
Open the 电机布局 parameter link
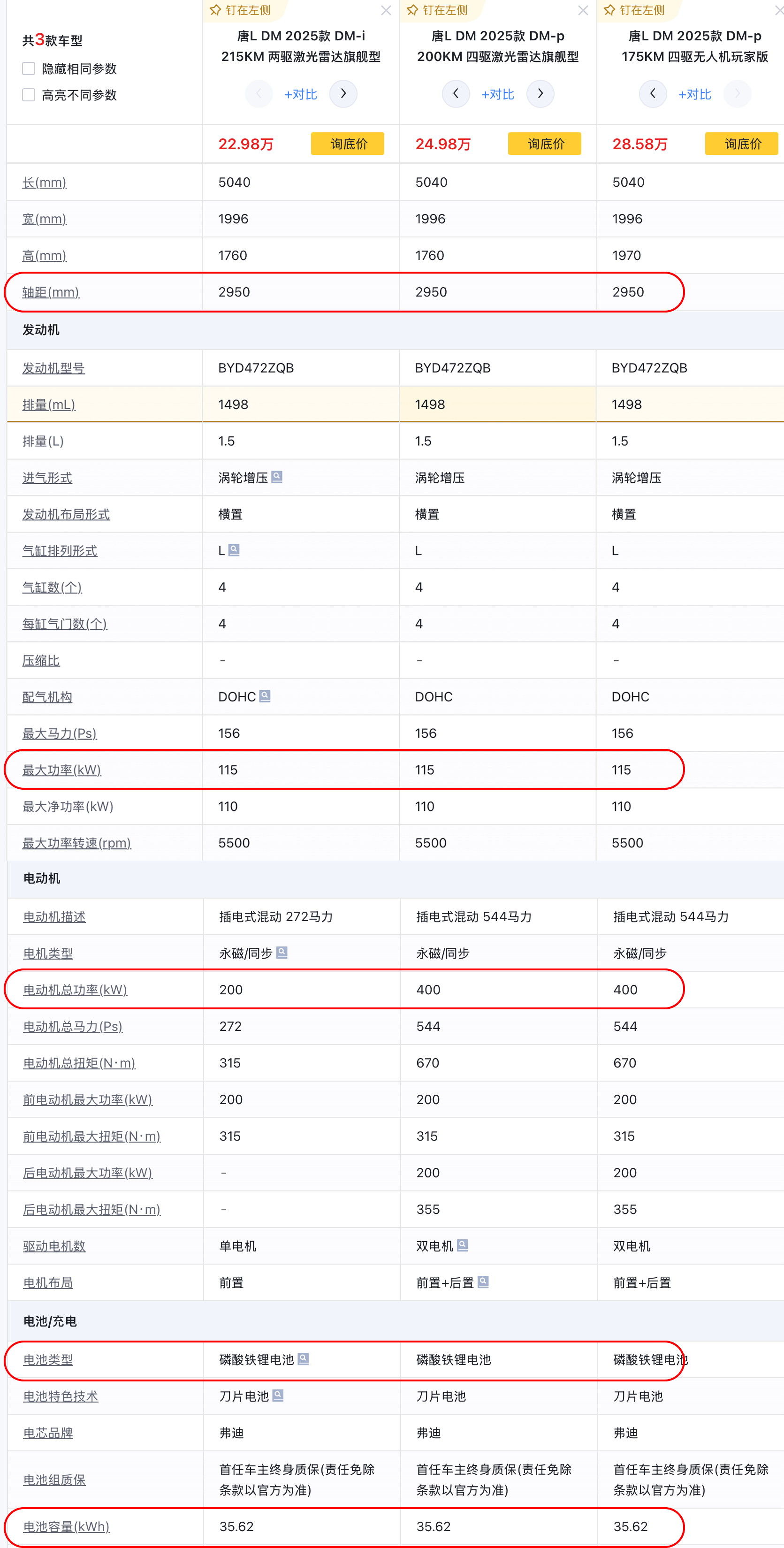tap(48, 1283)
